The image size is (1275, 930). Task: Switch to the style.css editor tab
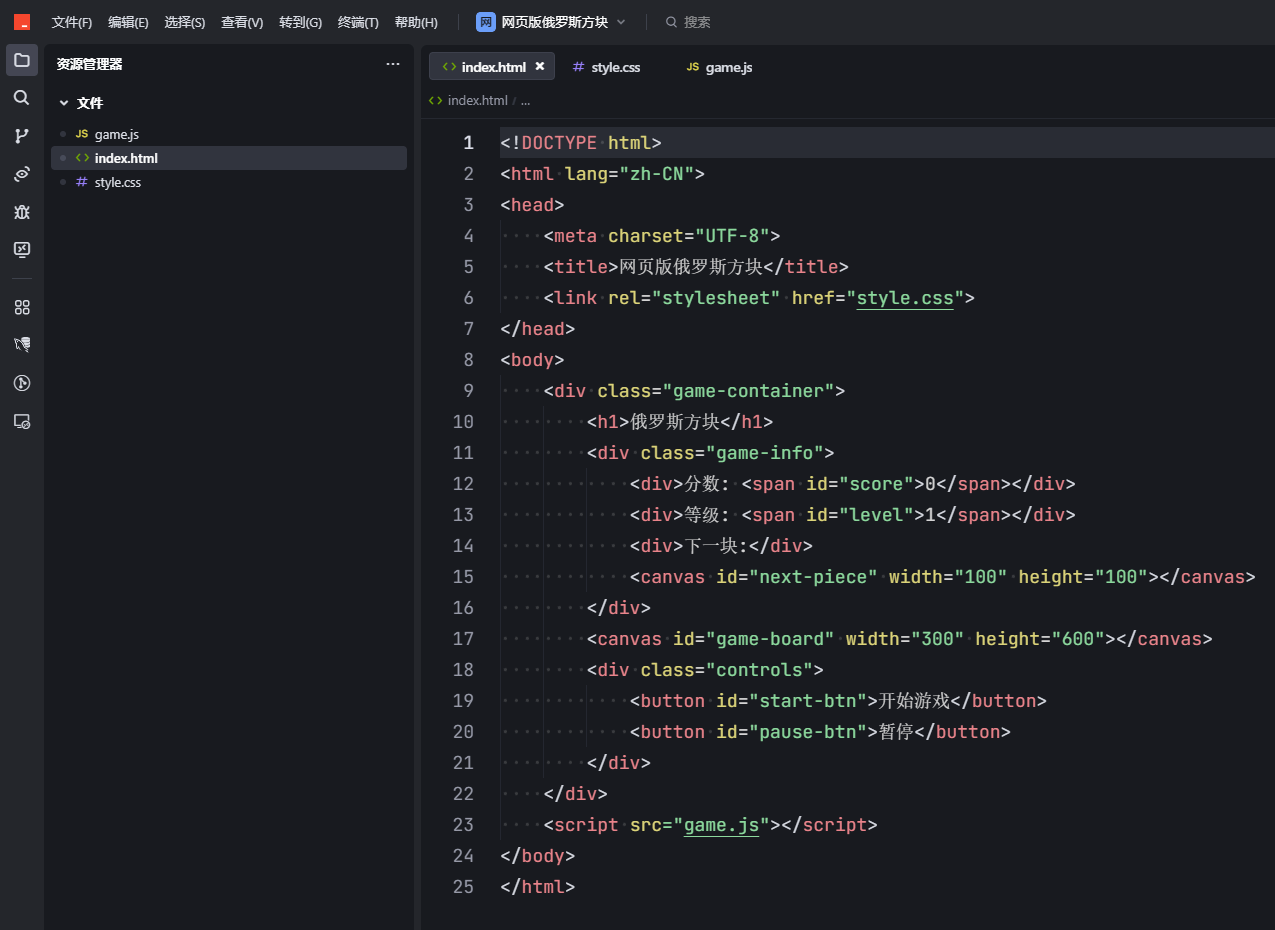[606, 67]
